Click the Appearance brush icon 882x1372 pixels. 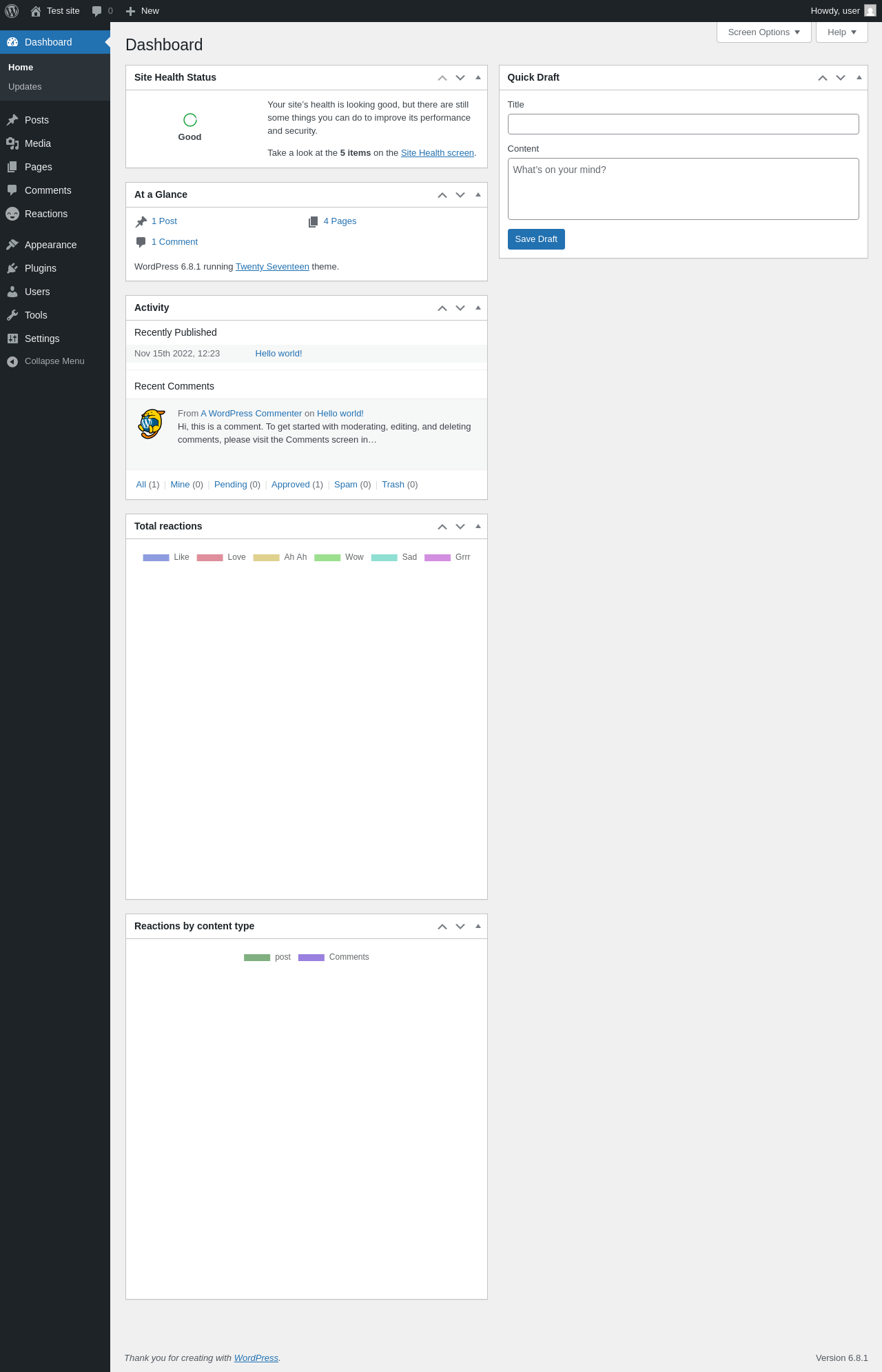click(12, 245)
